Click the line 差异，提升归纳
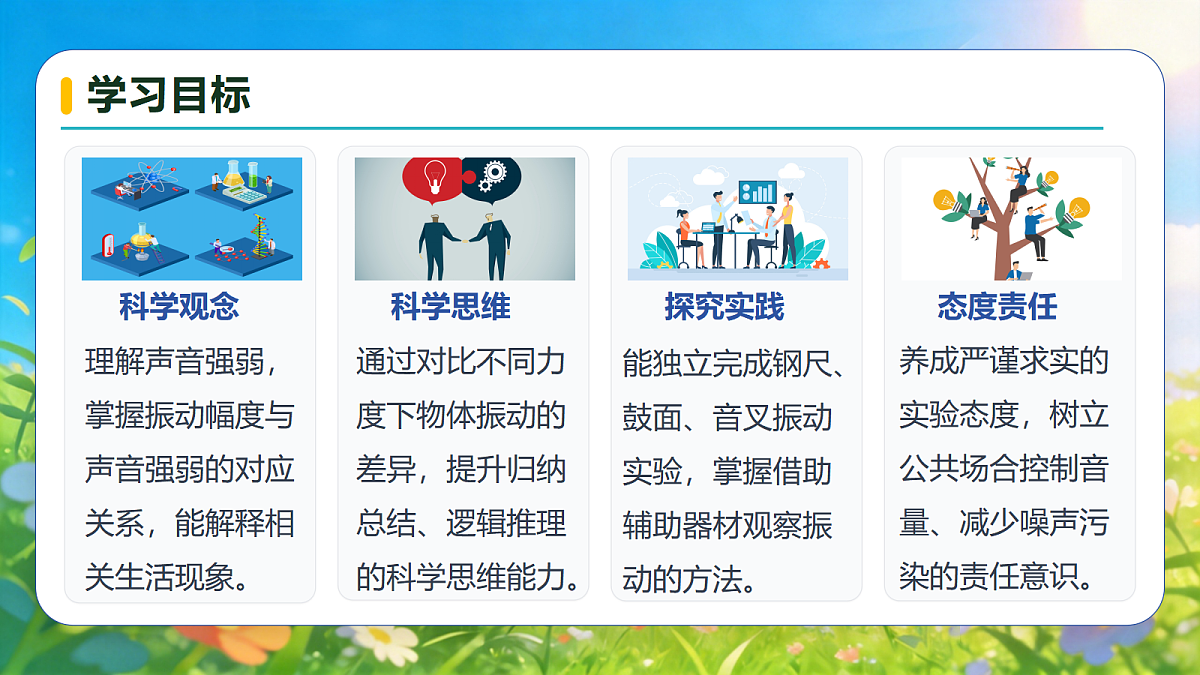Viewport: 1200px width, 675px height. click(x=461, y=469)
